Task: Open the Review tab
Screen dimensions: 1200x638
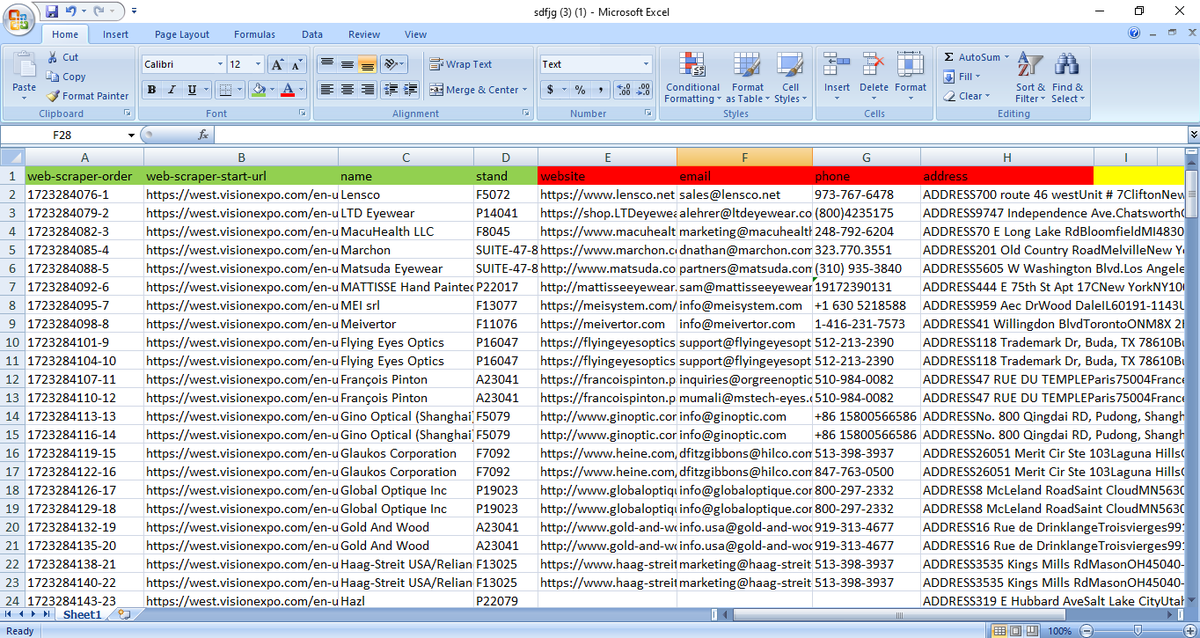Action: [x=364, y=34]
